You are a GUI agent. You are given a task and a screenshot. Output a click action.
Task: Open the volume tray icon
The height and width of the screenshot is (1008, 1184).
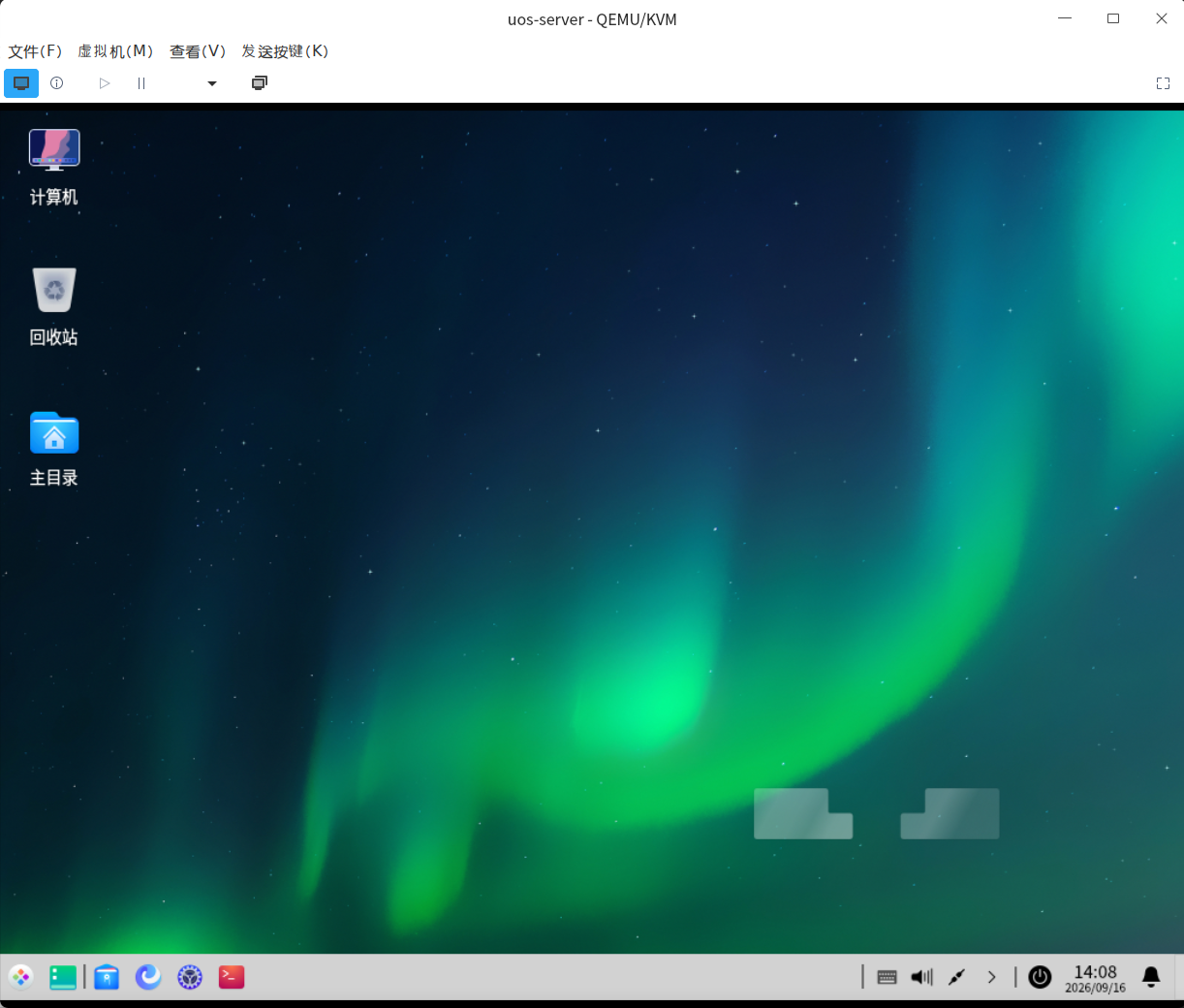921,977
